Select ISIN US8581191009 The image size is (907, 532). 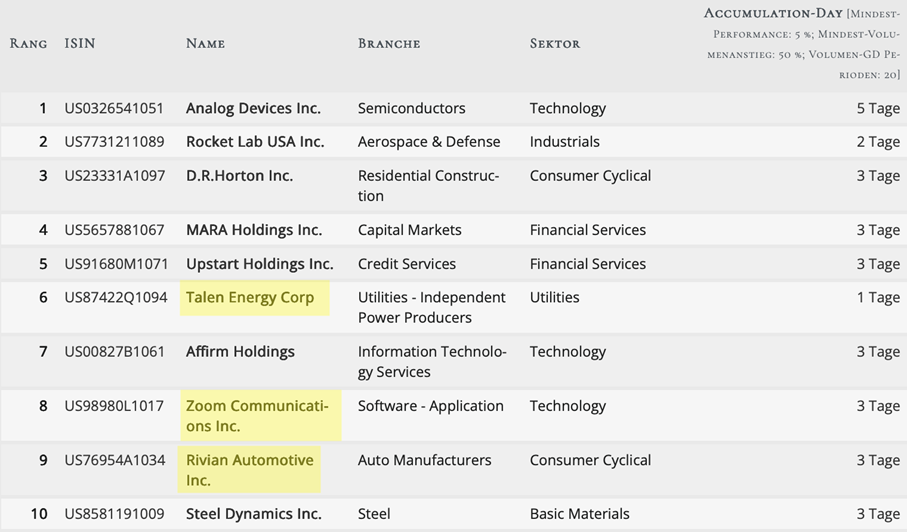click(115, 514)
